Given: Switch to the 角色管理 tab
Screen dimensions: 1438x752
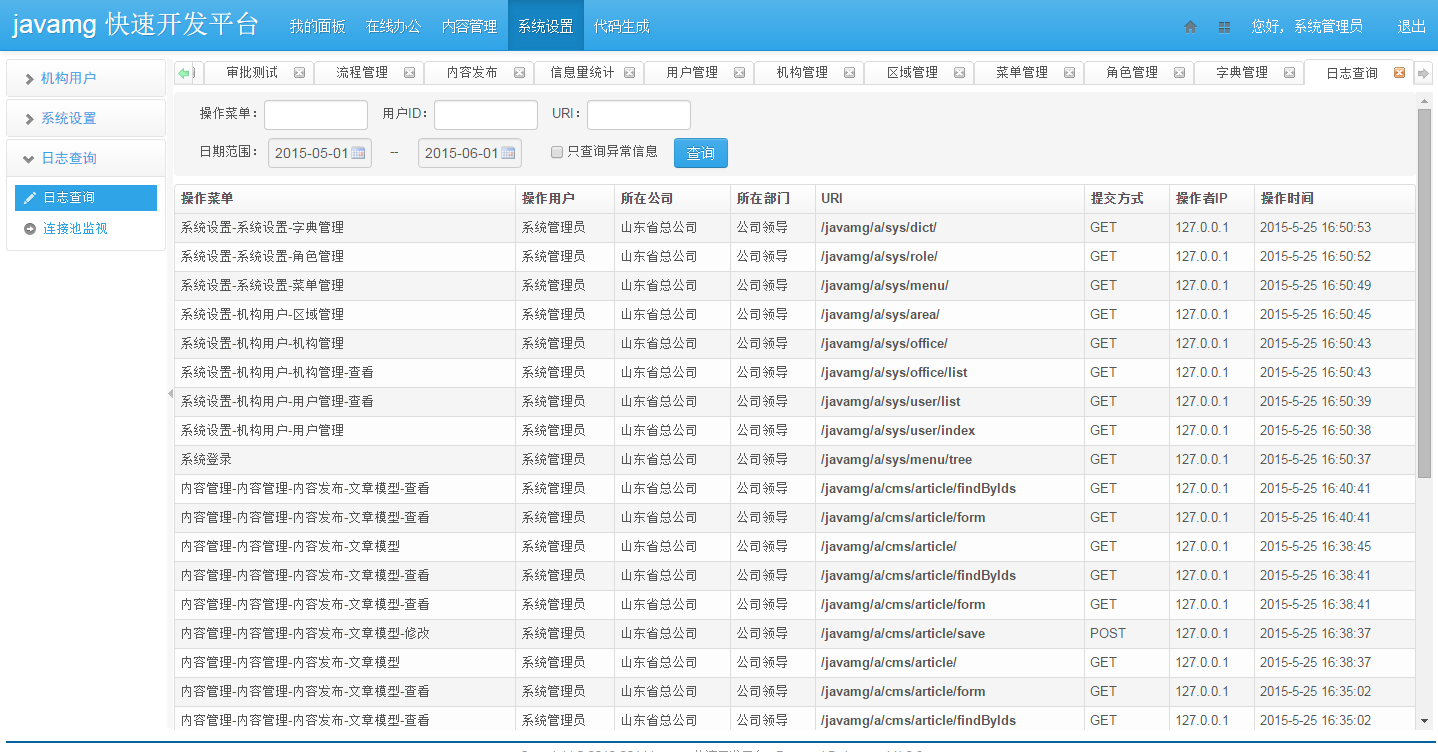Looking at the screenshot, I should point(1132,72).
